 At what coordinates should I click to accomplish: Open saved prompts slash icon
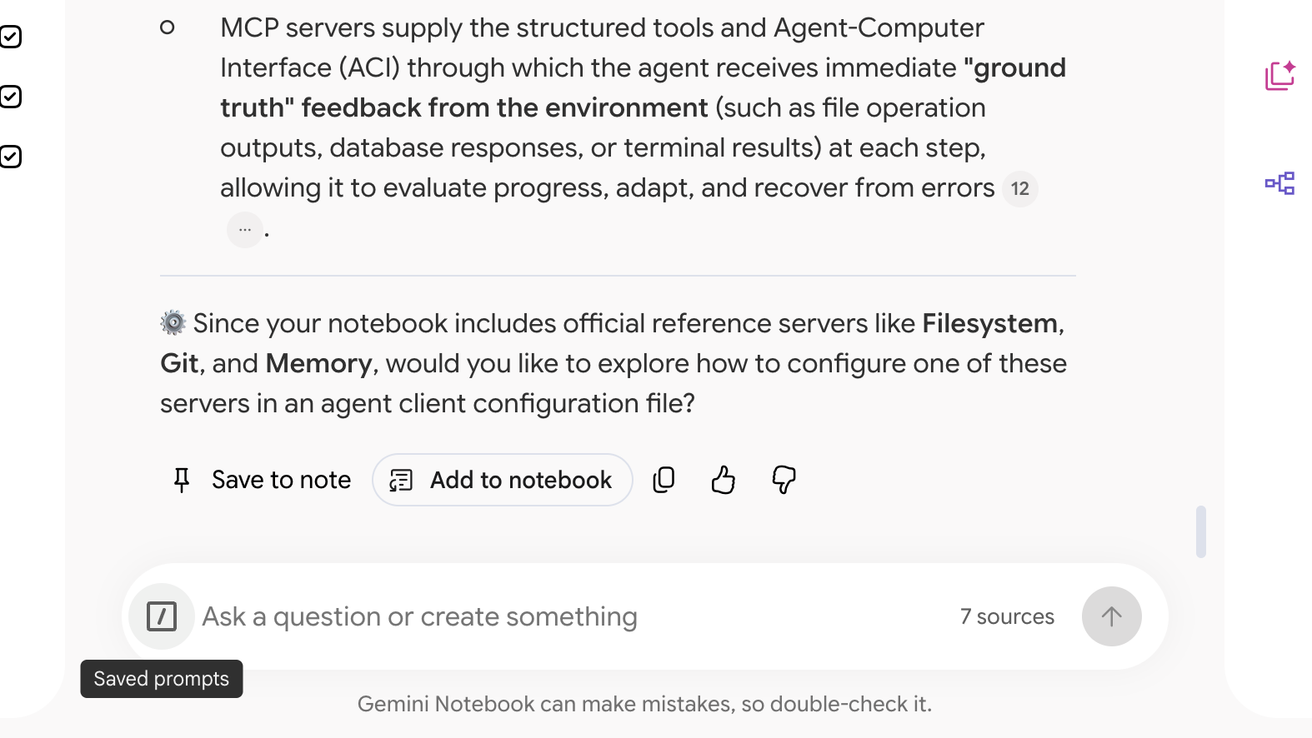[162, 616]
